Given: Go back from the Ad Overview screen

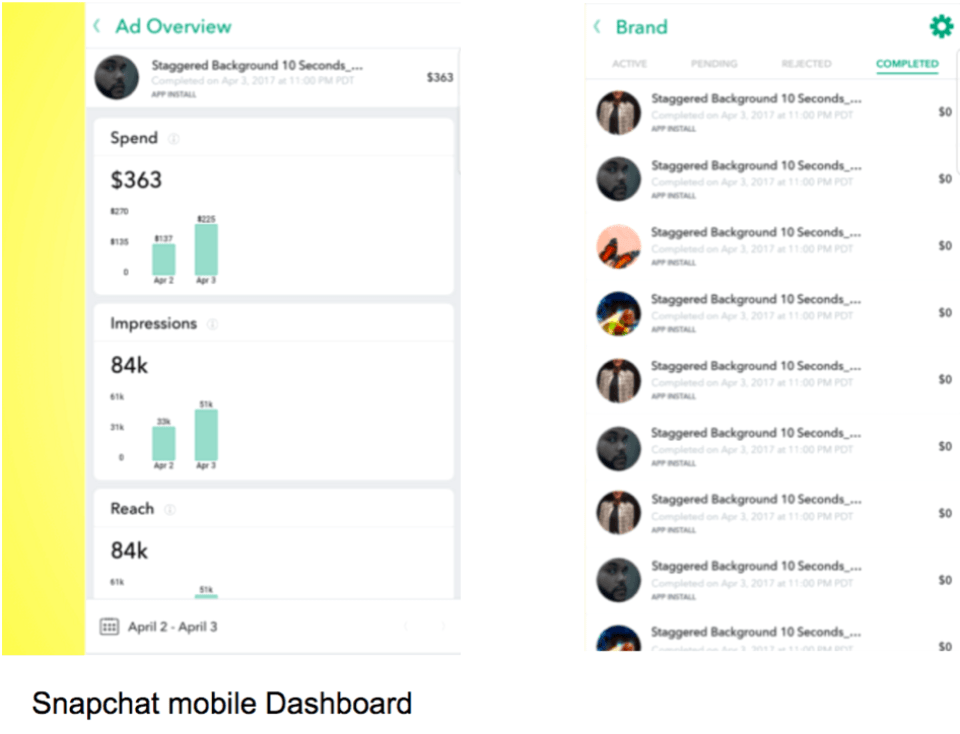Looking at the screenshot, I should [x=97, y=27].
